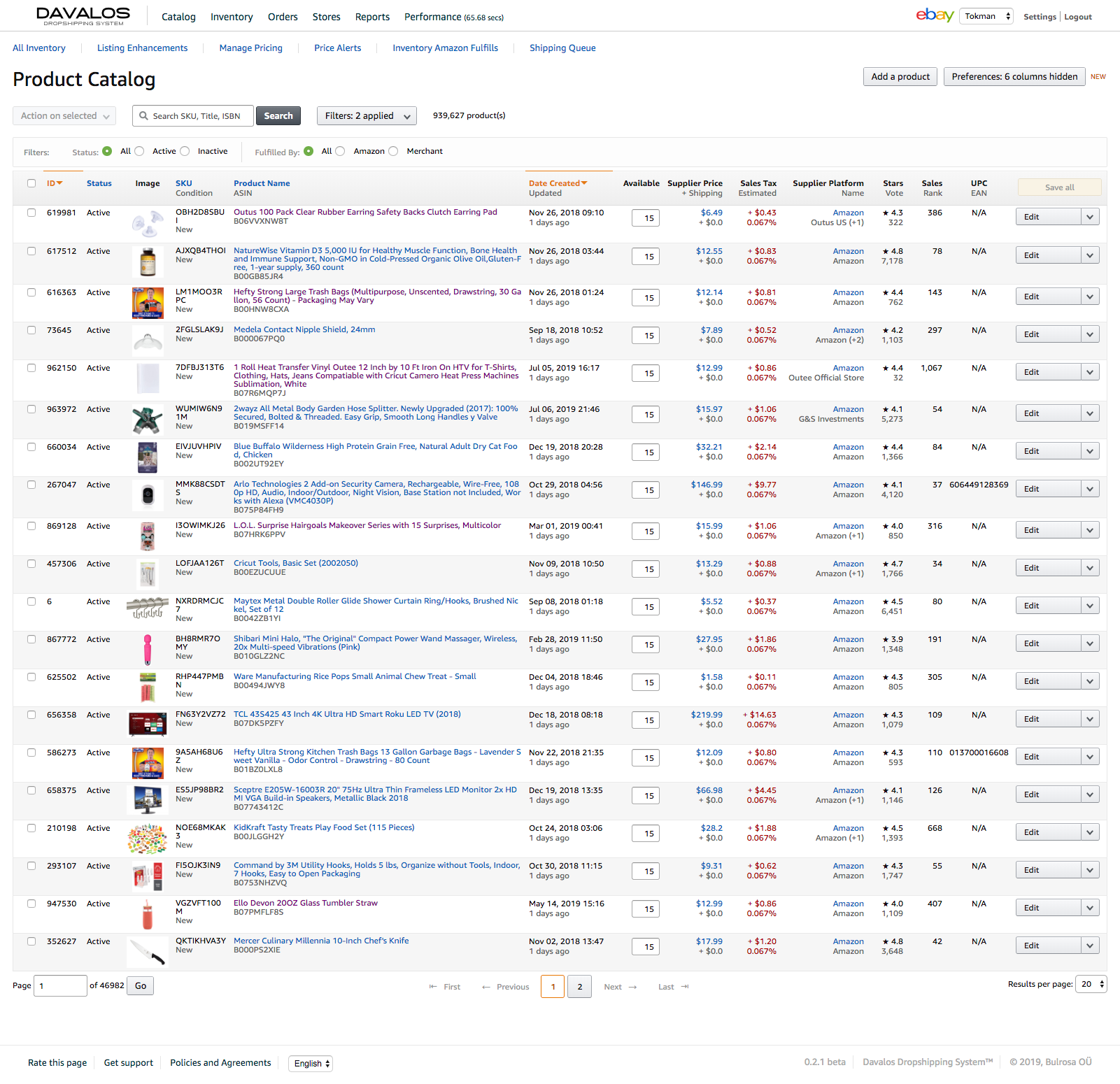The width and height of the screenshot is (1120, 1084).
Task: Open the Orders menu
Action: (283, 17)
